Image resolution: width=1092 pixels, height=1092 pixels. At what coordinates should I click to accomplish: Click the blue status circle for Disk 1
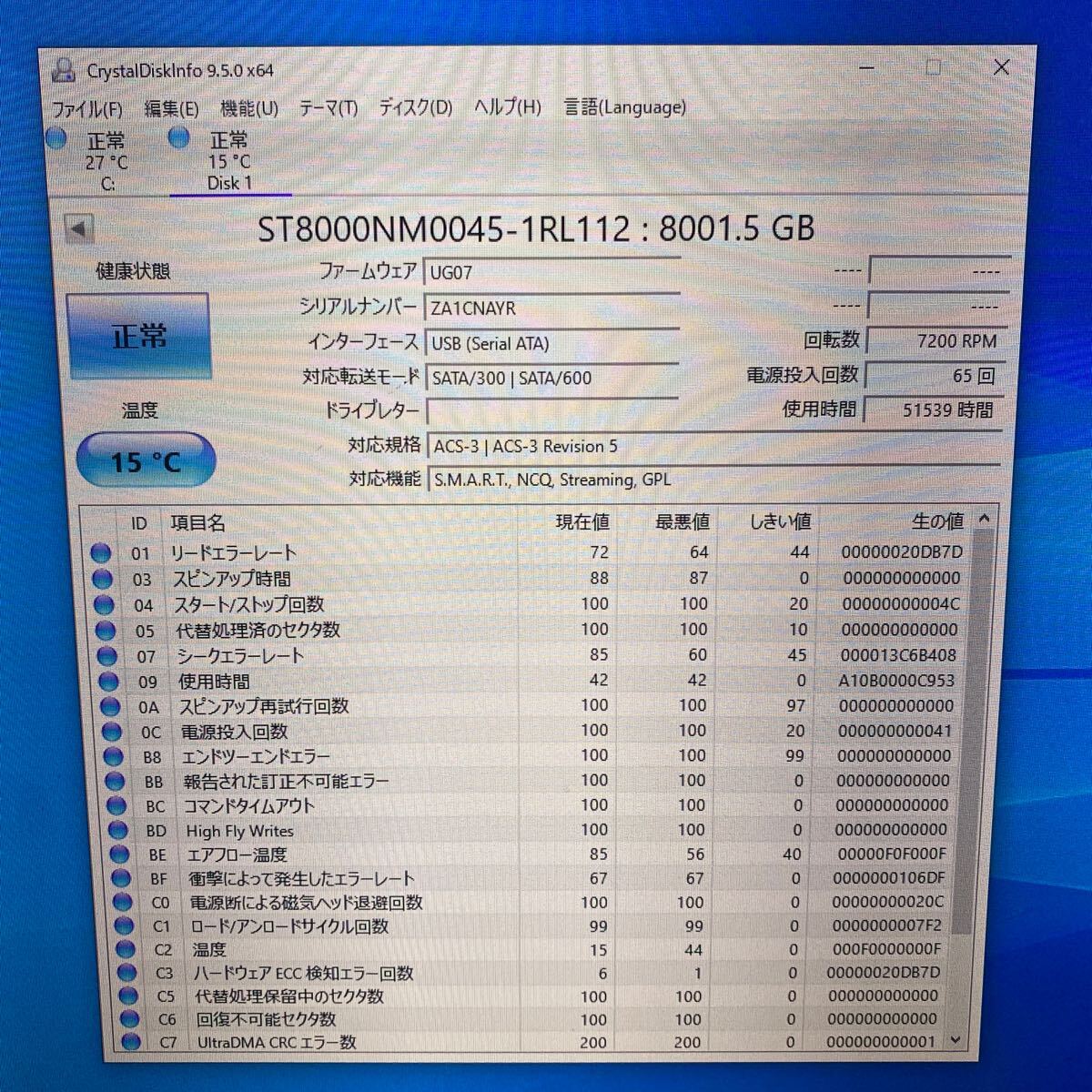[x=179, y=138]
